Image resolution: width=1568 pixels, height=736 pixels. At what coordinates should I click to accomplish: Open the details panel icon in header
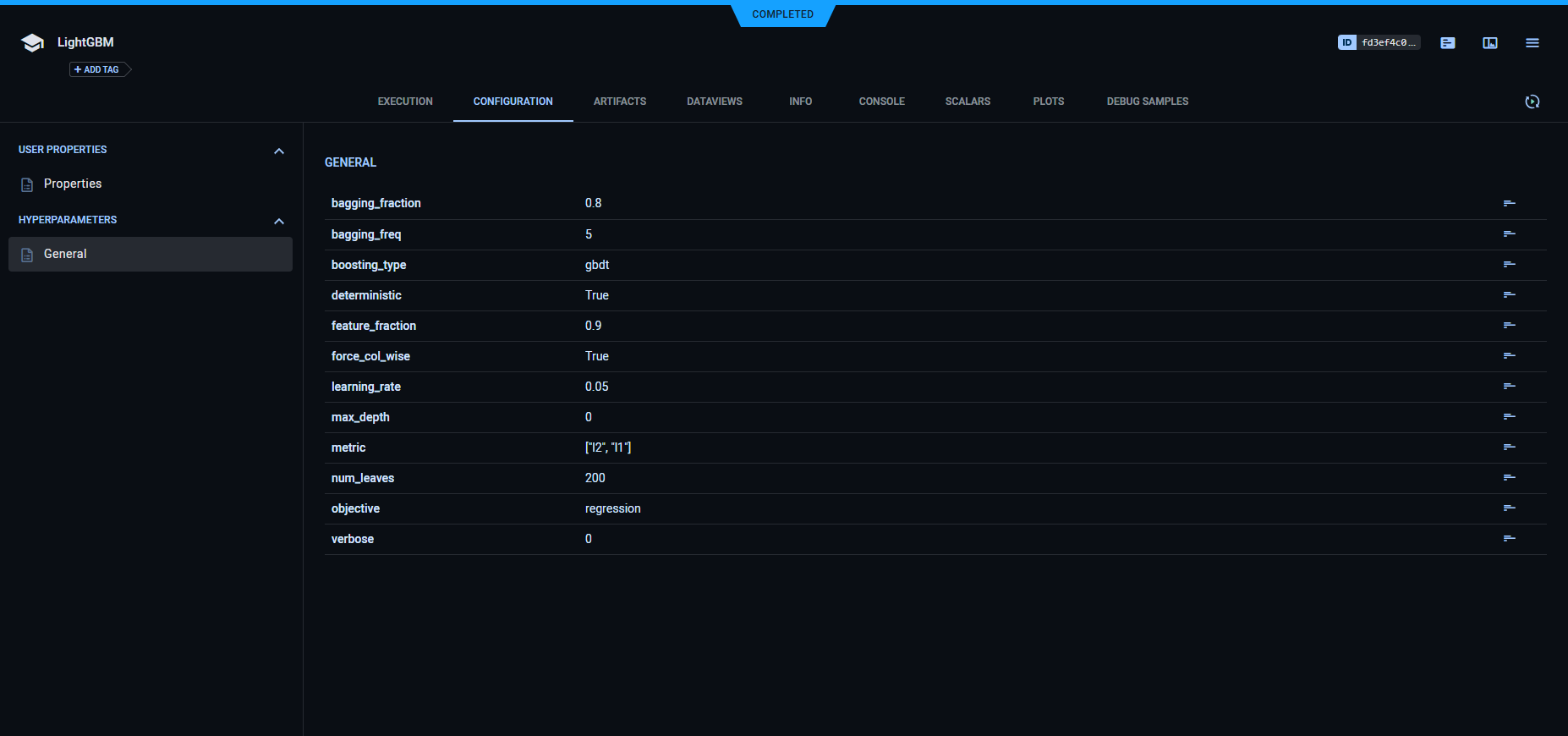(1448, 42)
